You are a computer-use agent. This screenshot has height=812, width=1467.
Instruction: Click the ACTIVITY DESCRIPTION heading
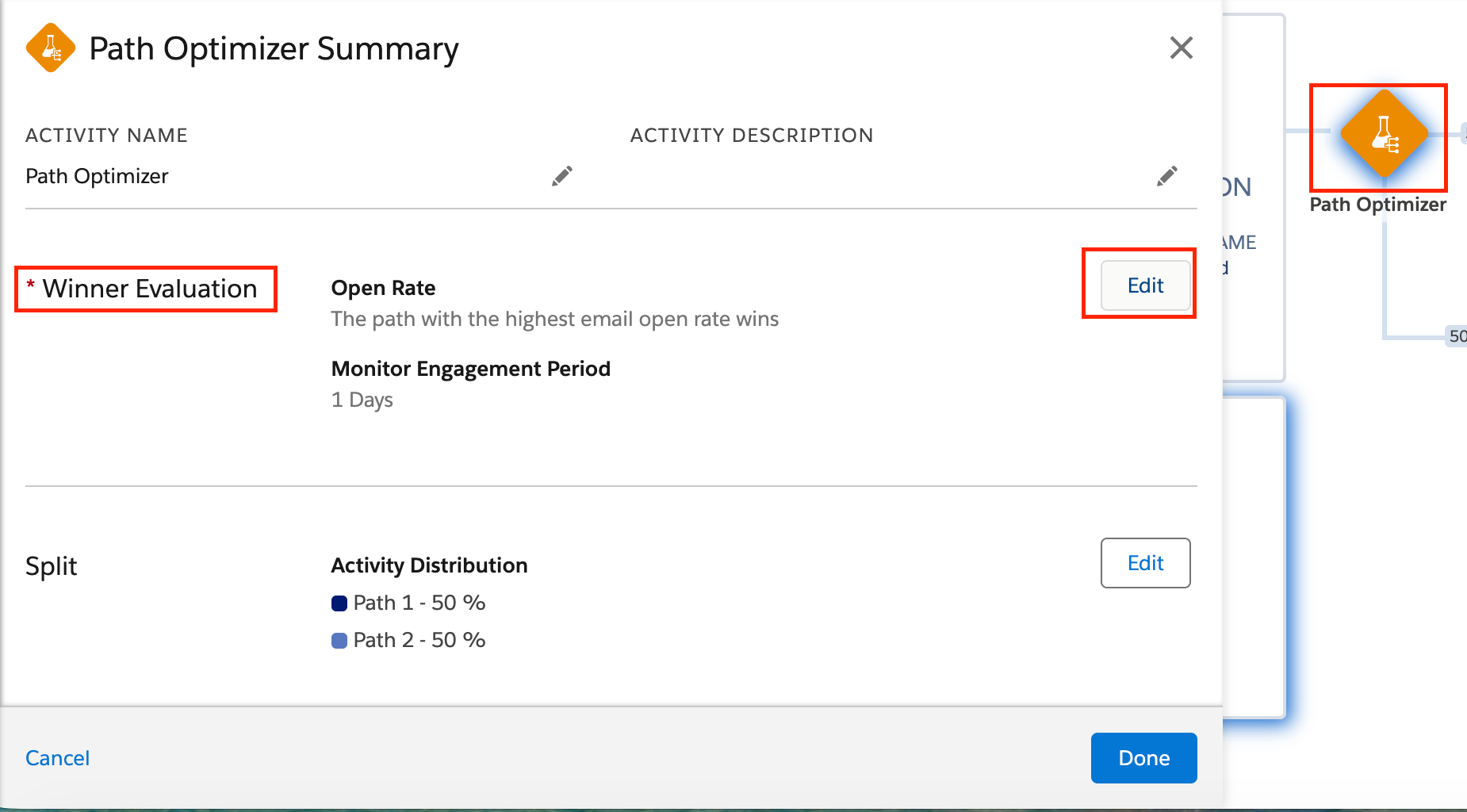(752, 136)
